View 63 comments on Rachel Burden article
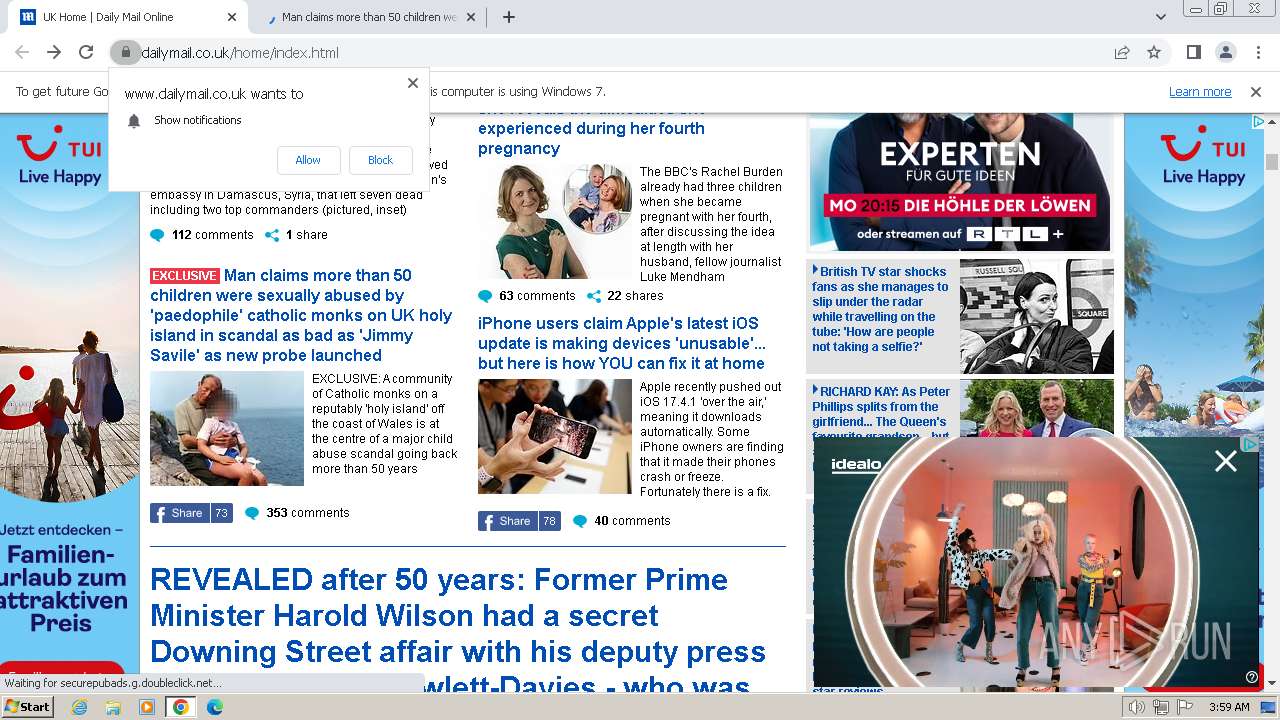 [527, 296]
